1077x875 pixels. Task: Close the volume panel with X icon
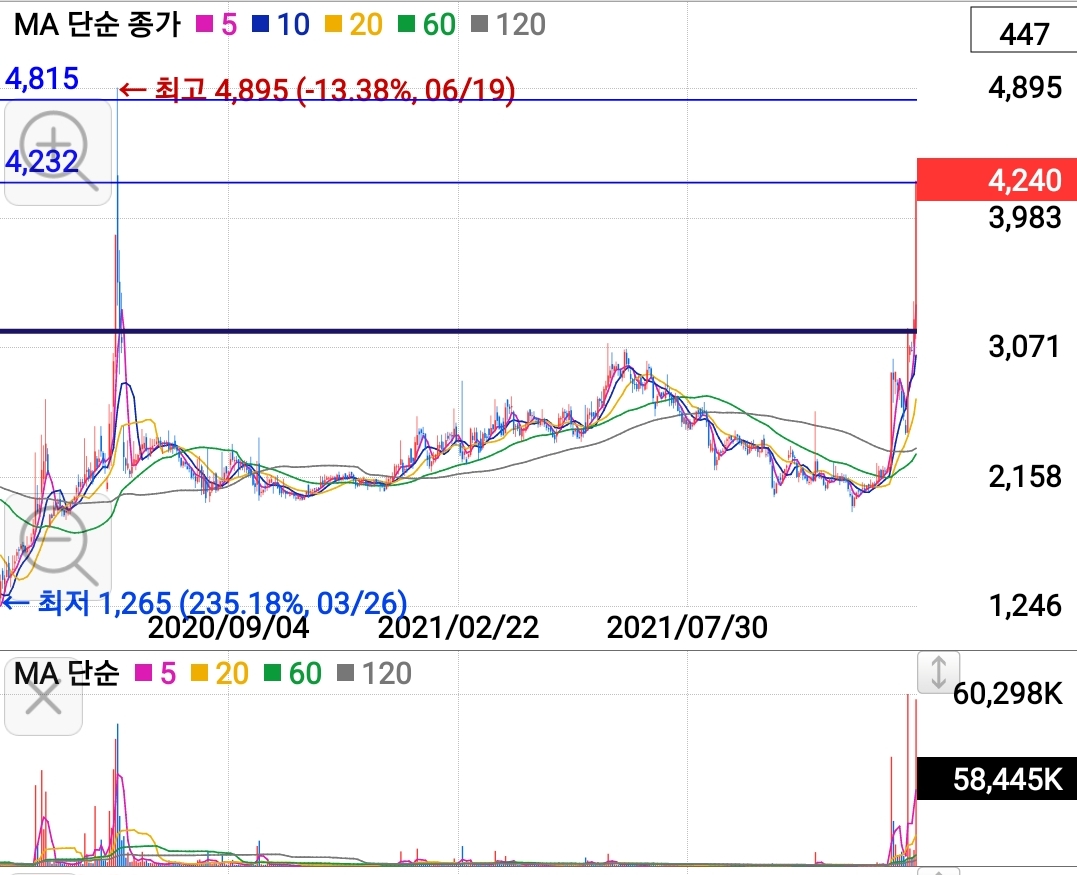pos(43,696)
